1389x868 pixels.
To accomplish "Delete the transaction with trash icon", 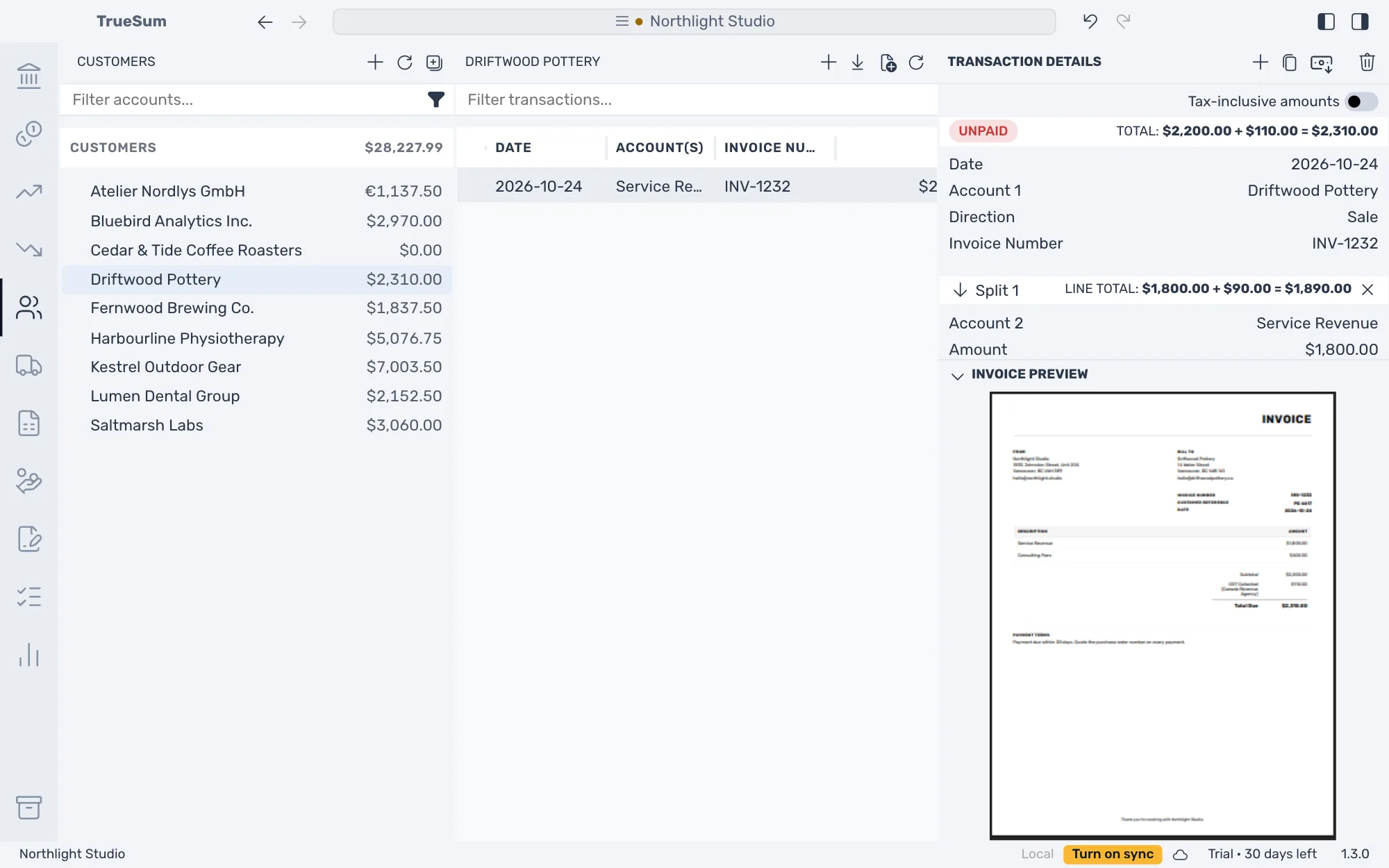I will pyautogui.click(x=1367, y=62).
